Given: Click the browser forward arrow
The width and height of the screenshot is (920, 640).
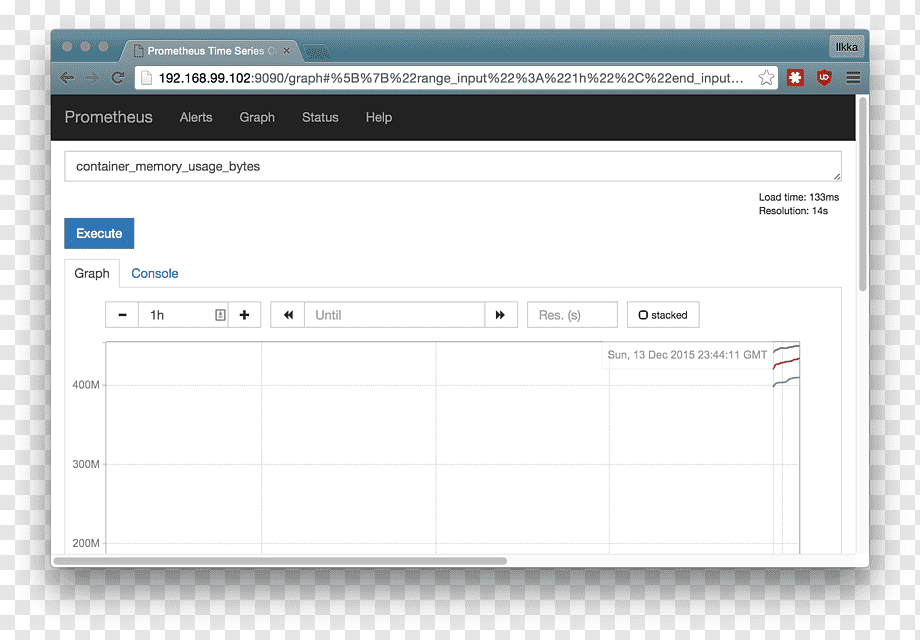Looking at the screenshot, I should [x=92, y=77].
